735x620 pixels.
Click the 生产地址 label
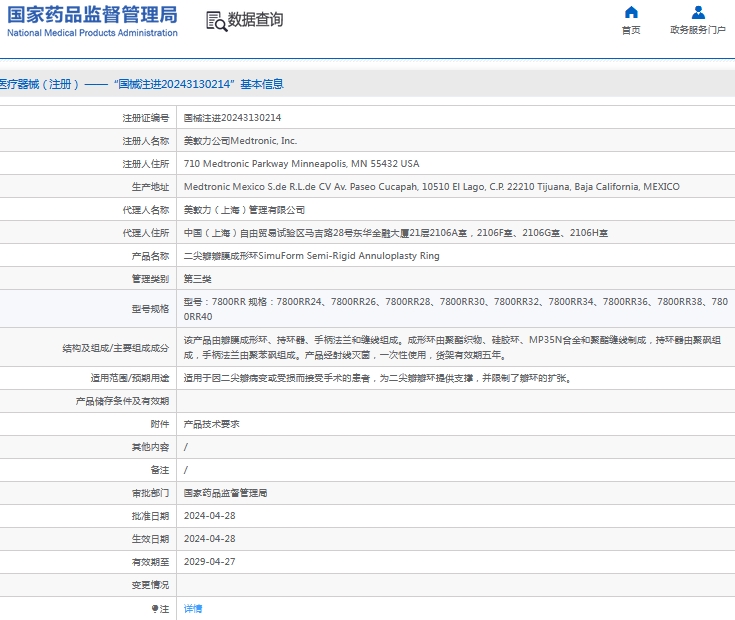tap(150, 187)
